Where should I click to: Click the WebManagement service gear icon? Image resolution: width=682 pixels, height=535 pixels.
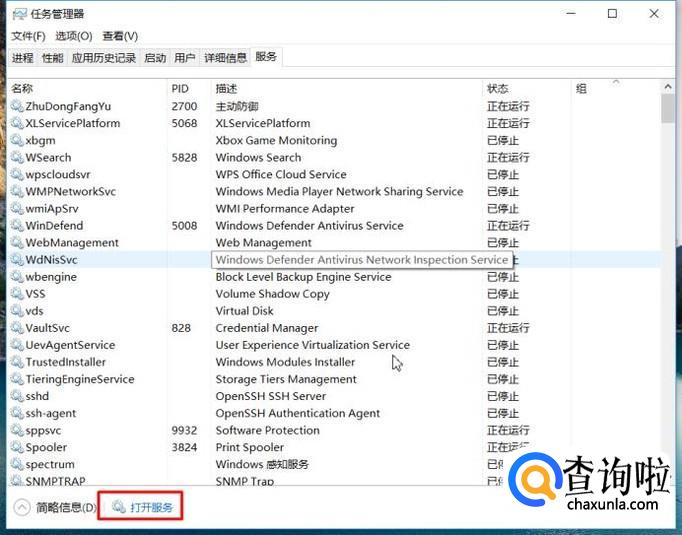click(x=17, y=242)
